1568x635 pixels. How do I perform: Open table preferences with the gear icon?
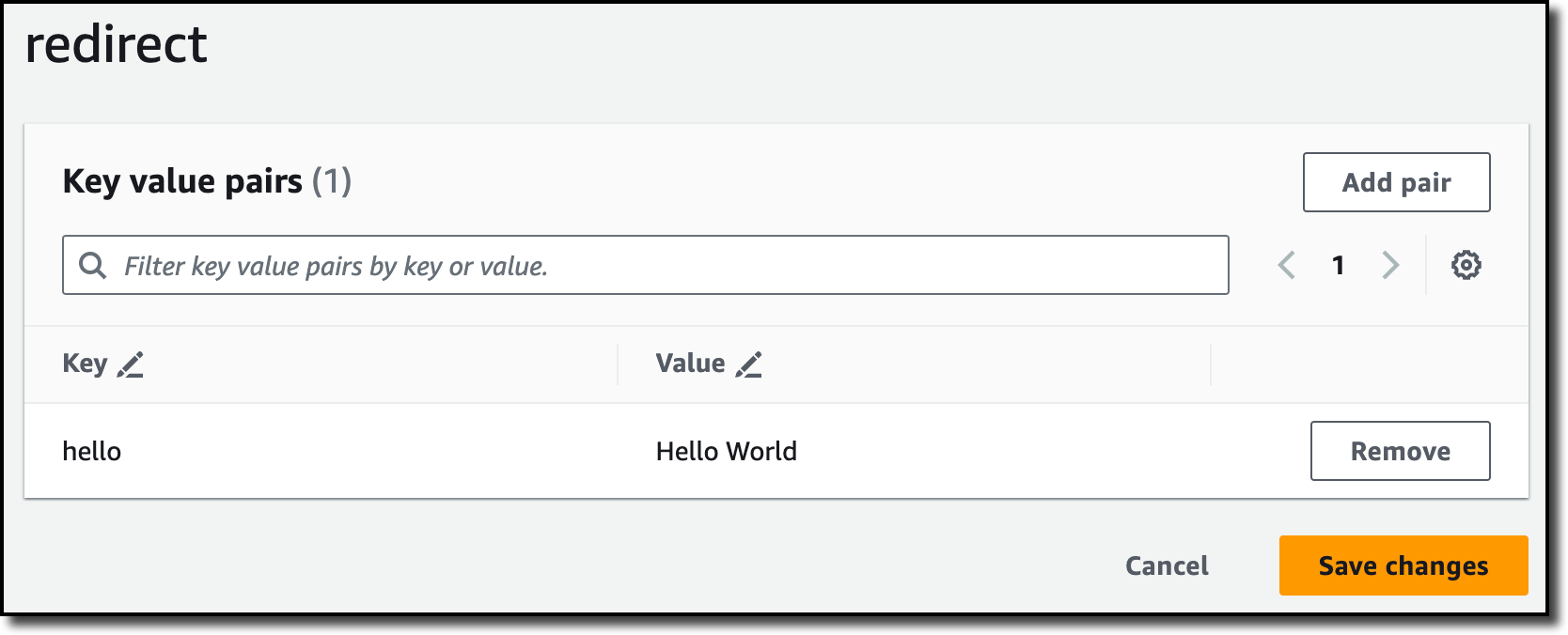coord(1466,265)
